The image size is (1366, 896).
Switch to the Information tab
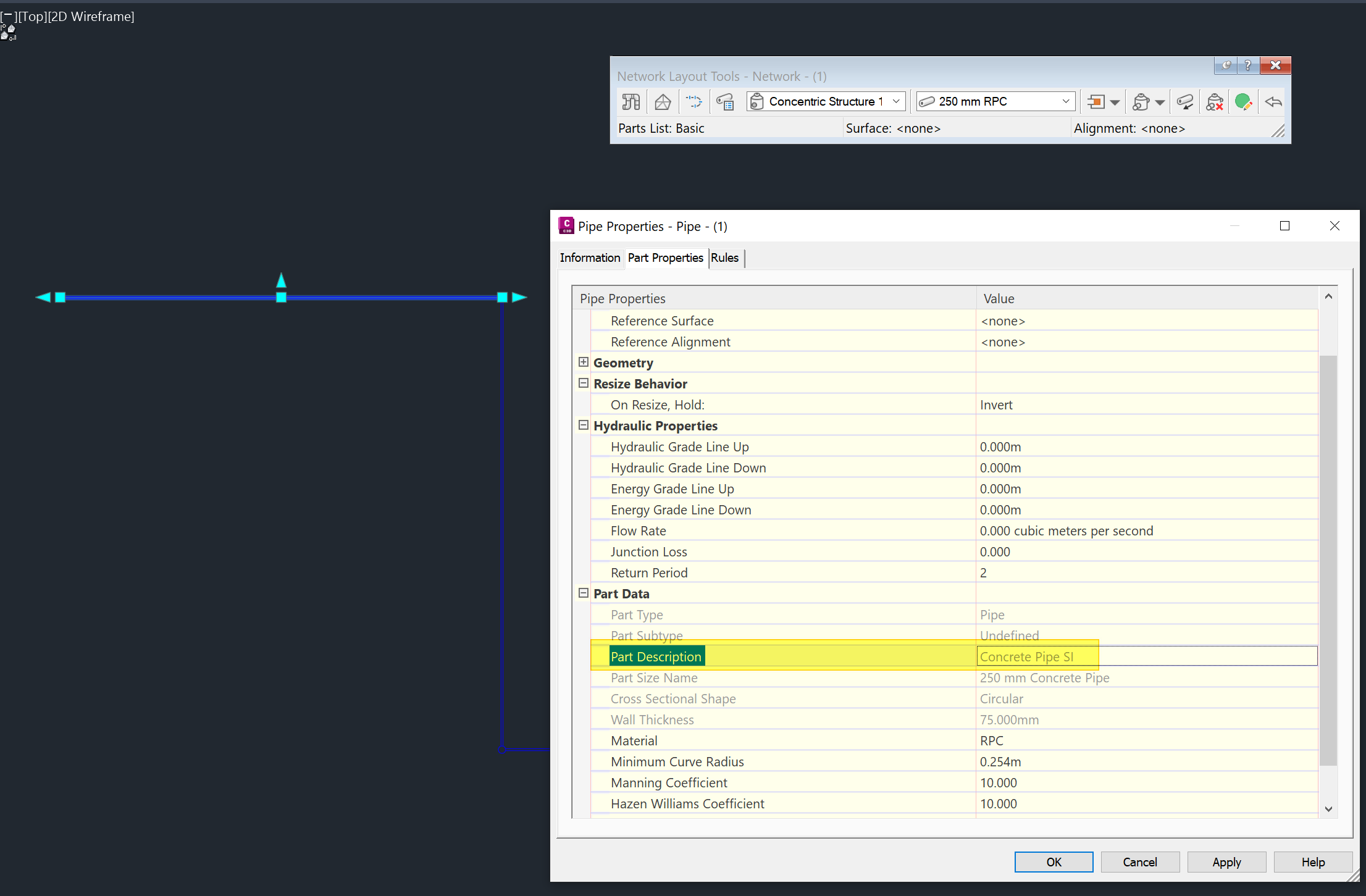(x=590, y=258)
